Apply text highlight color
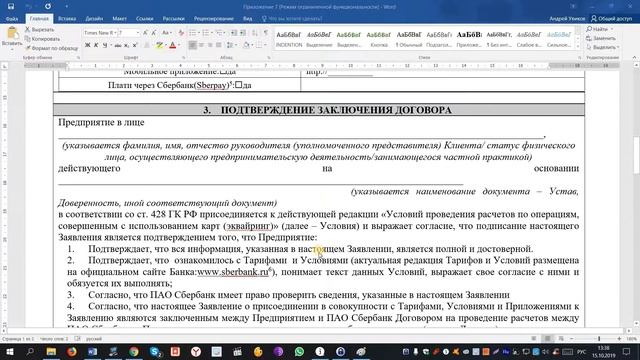 [x=160, y=45]
